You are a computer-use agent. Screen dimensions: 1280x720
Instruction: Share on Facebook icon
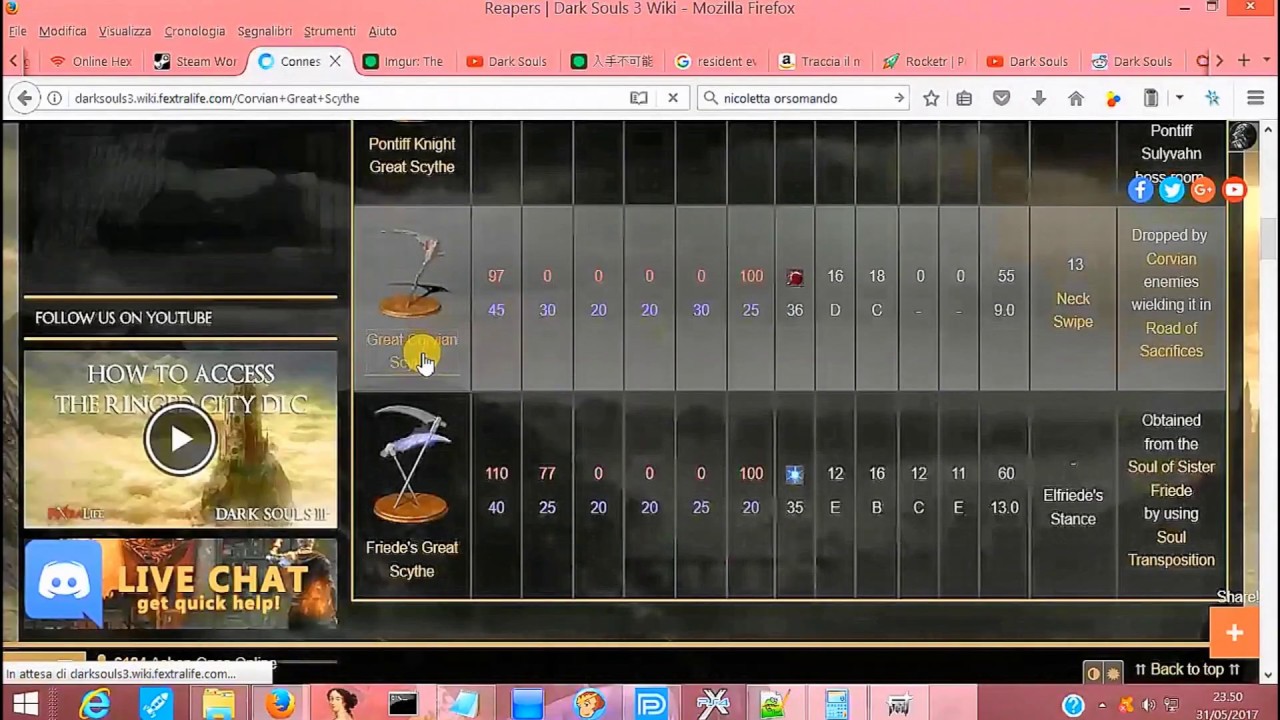click(1141, 189)
